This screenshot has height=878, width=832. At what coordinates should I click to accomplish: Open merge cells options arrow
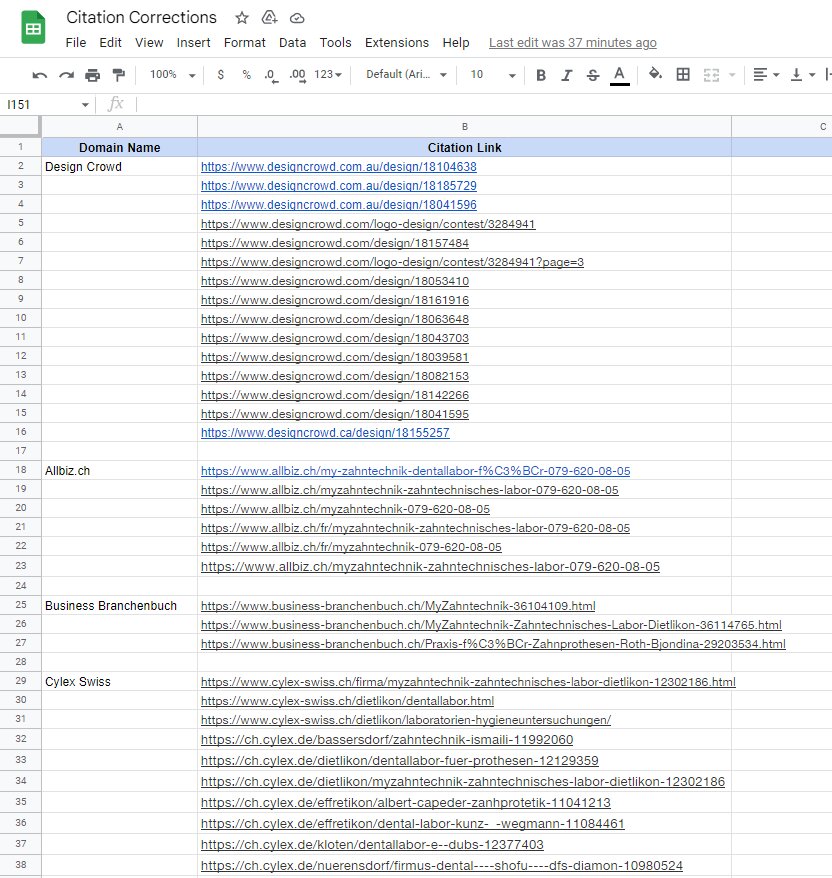[732, 75]
